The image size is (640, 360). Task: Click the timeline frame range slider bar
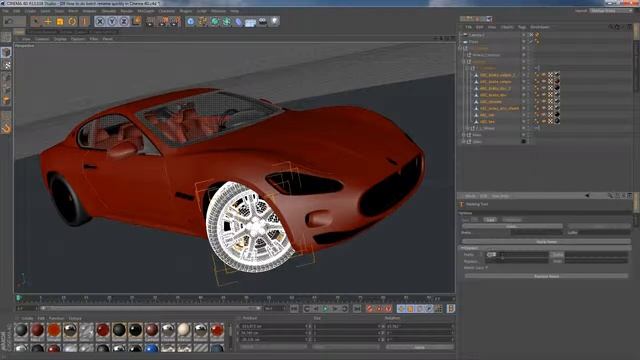pos(150,308)
